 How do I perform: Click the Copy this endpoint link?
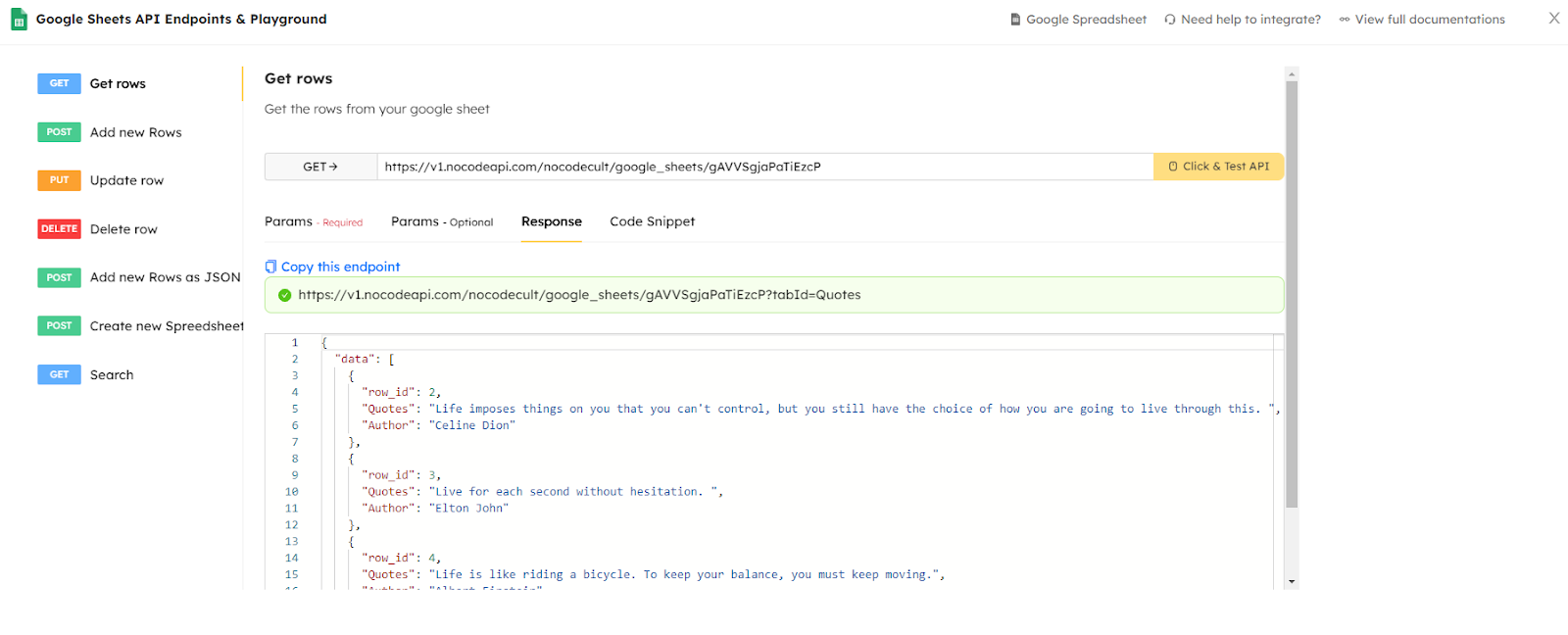click(340, 267)
